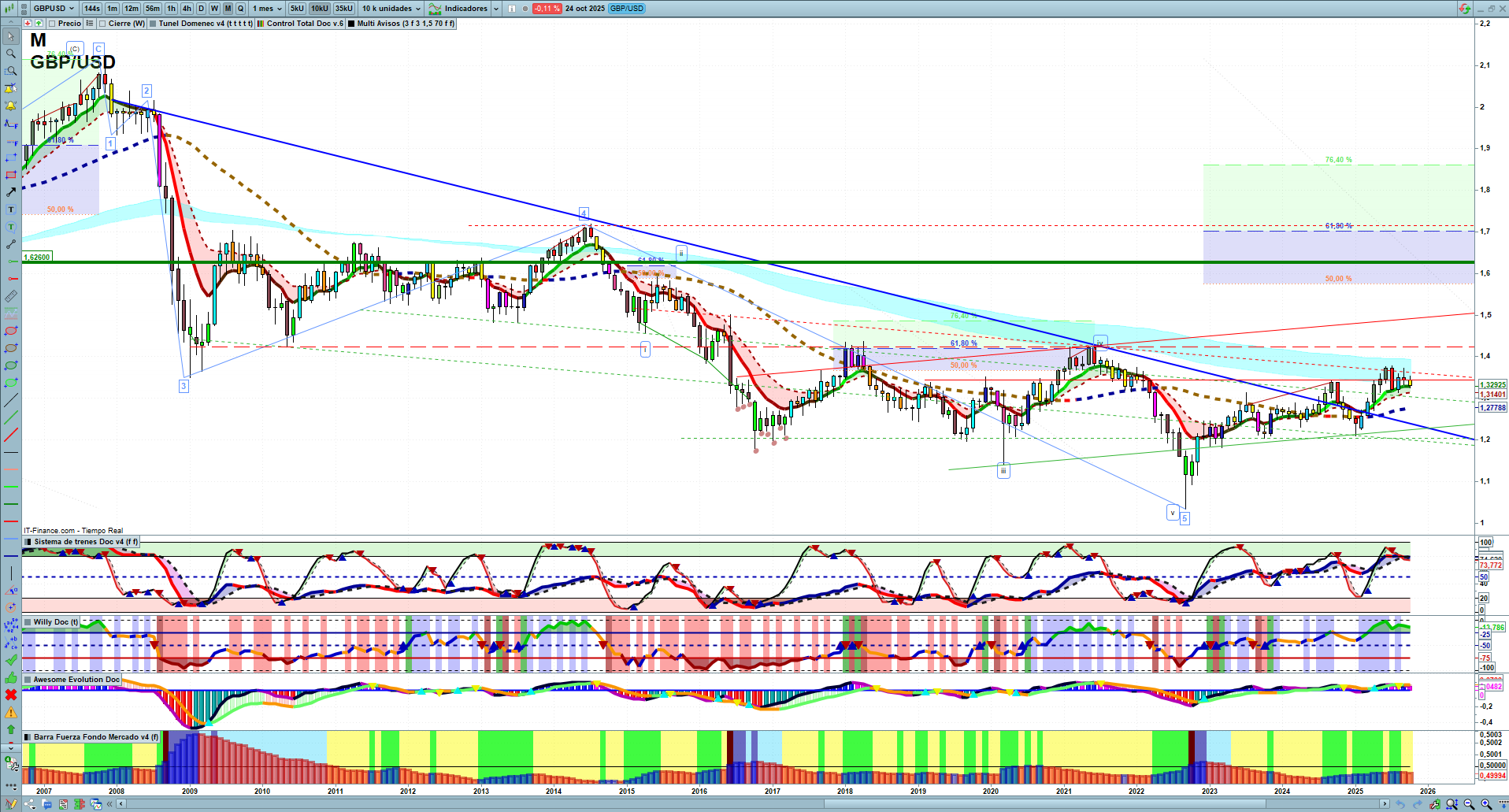Click the Control Total Doc v.6 color swatch
1509x812 pixels.
click(x=261, y=24)
